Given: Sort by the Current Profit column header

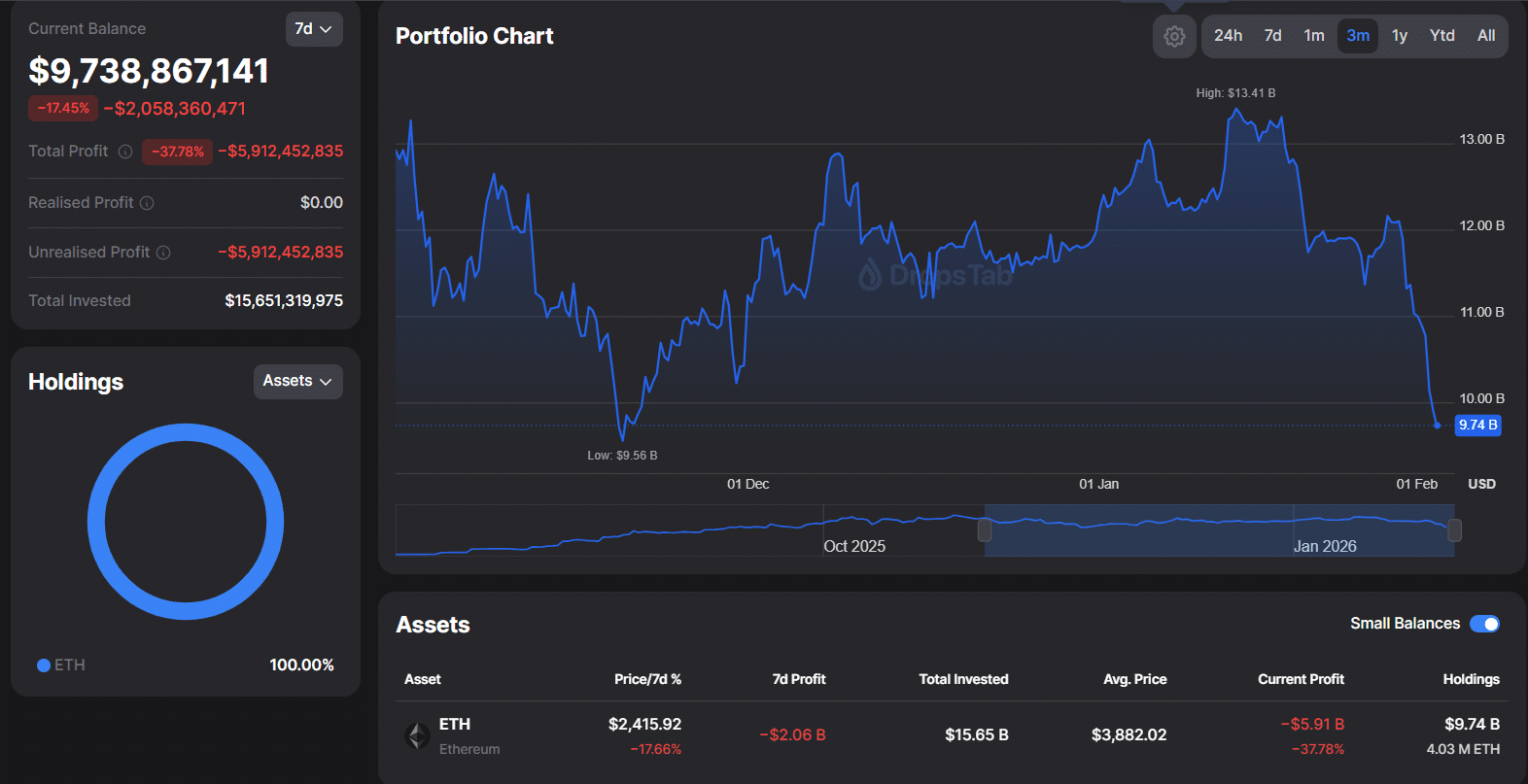Looking at the screenshot, I should point(1301,679).
